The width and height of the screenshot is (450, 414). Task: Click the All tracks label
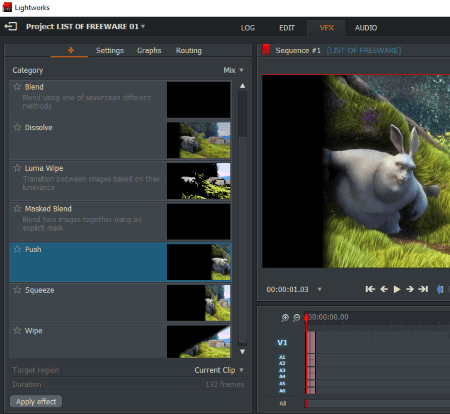pos(283,404)
